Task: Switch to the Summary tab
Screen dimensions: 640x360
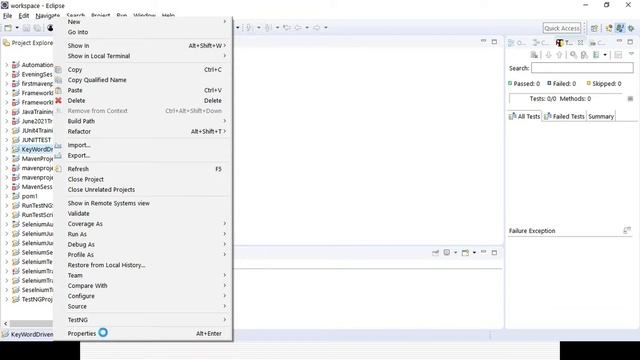Action: [x=601, y=116]
